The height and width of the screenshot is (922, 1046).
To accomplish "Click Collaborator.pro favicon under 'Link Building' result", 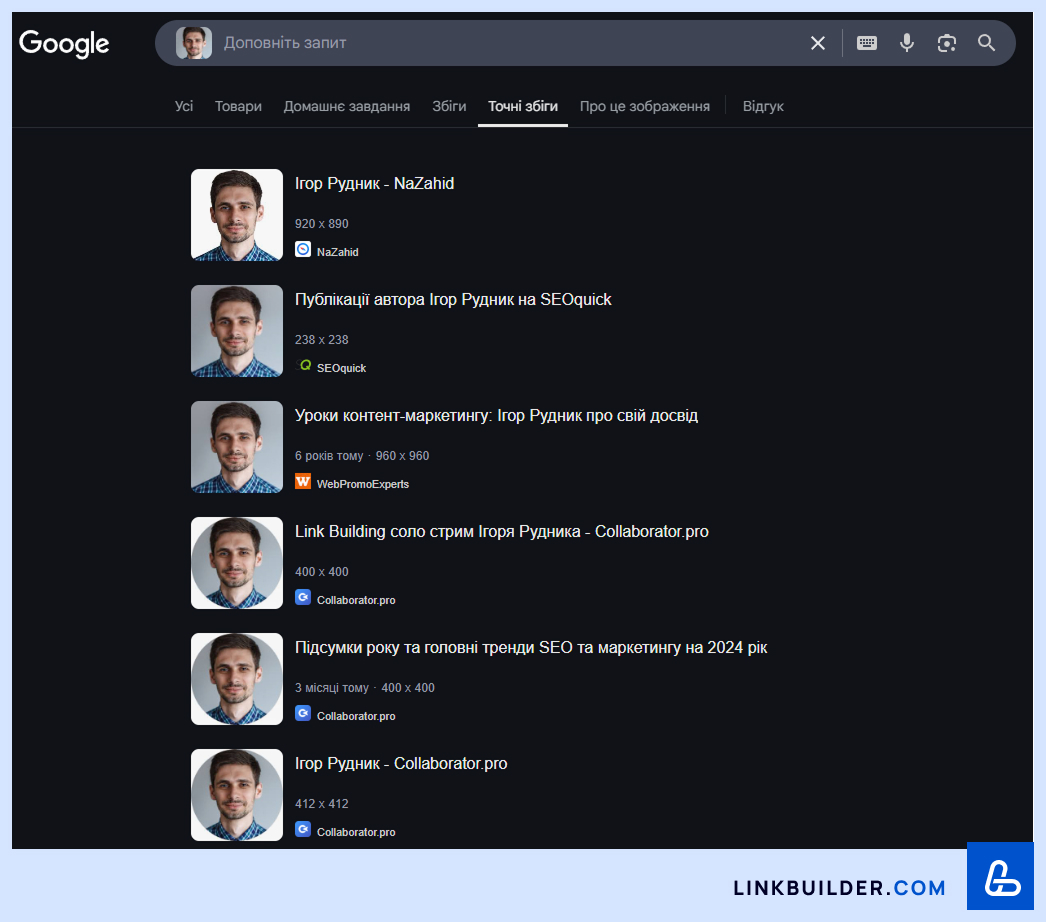I will [x=303, y=598].
